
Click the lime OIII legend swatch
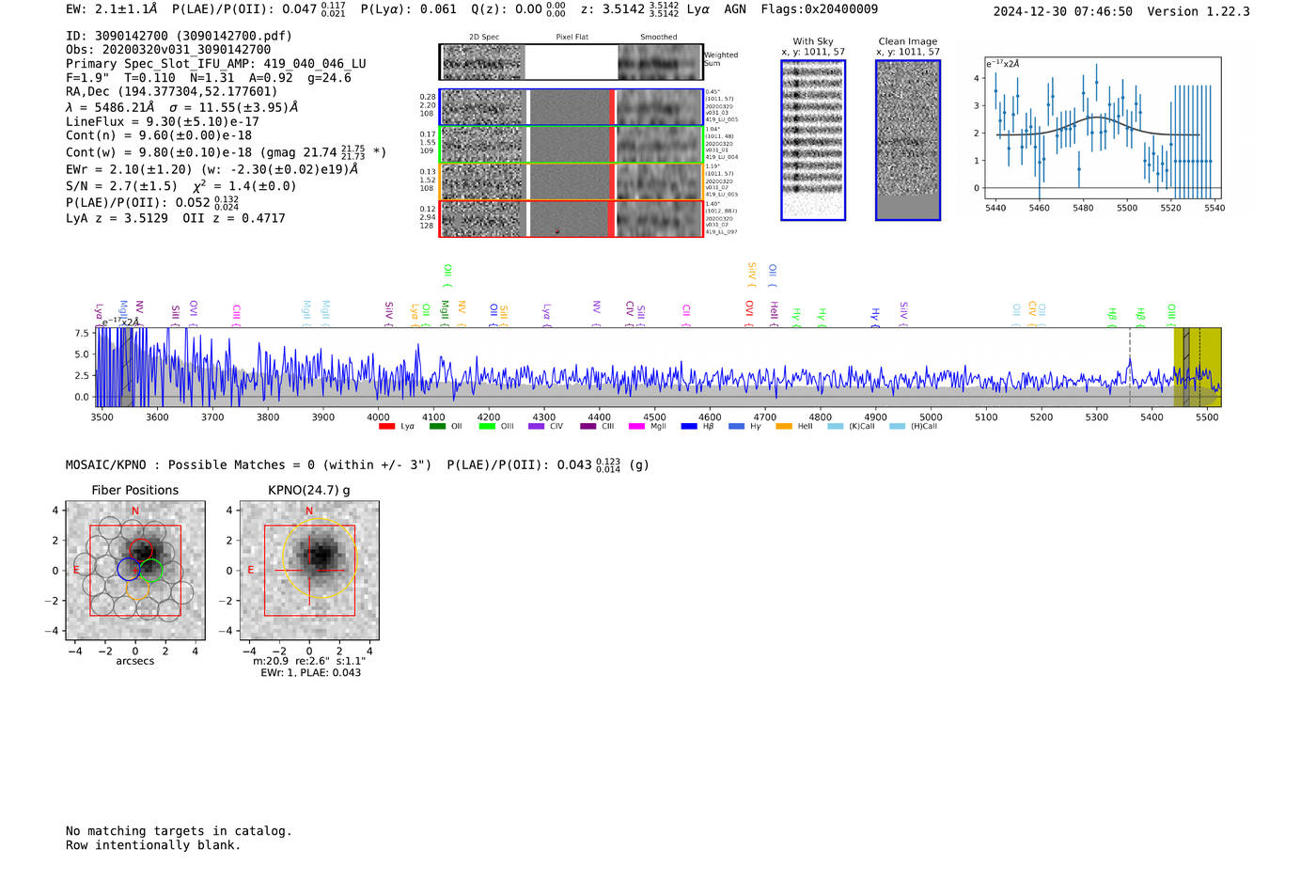[487, 427]
